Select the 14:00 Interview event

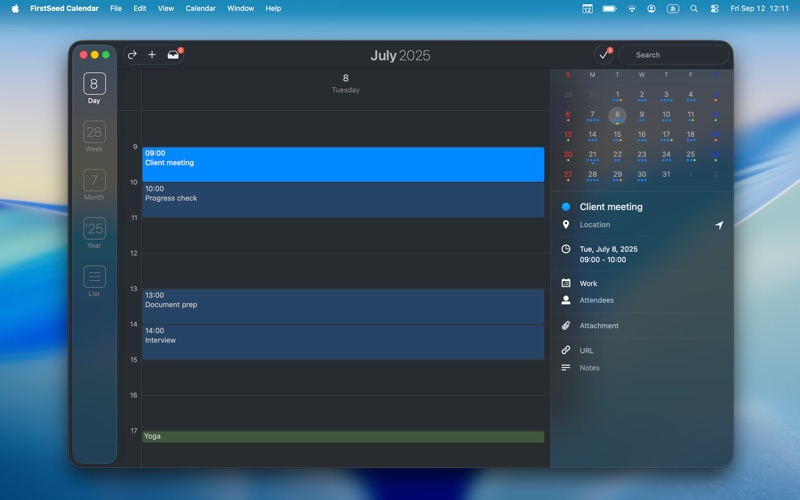click(x=343, y=341)
